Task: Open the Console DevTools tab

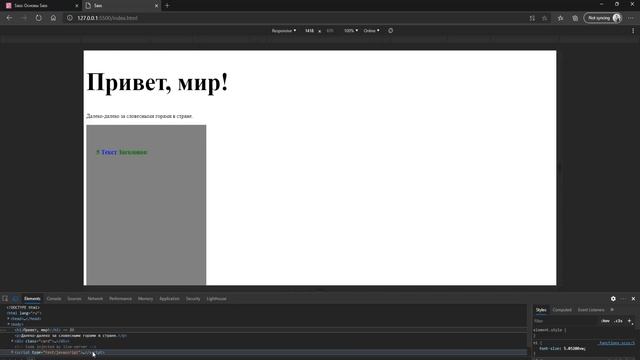Action: click(53, 299)
